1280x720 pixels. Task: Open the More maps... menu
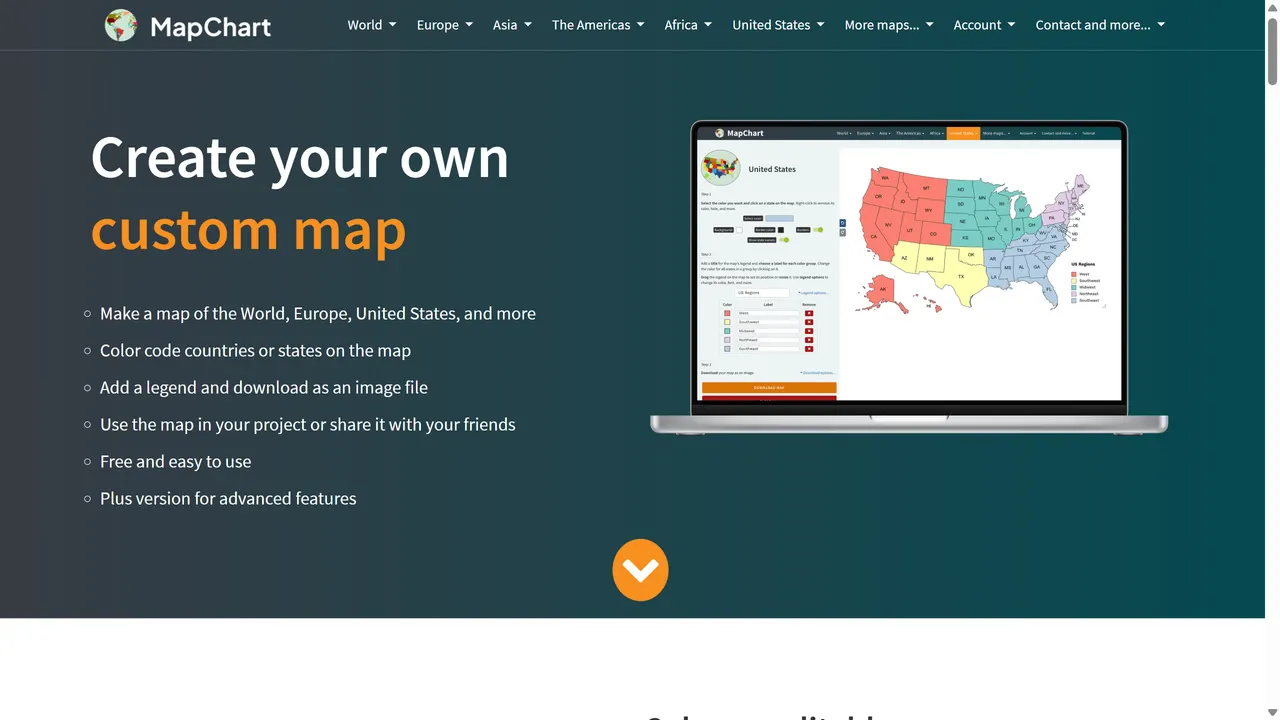889,25
